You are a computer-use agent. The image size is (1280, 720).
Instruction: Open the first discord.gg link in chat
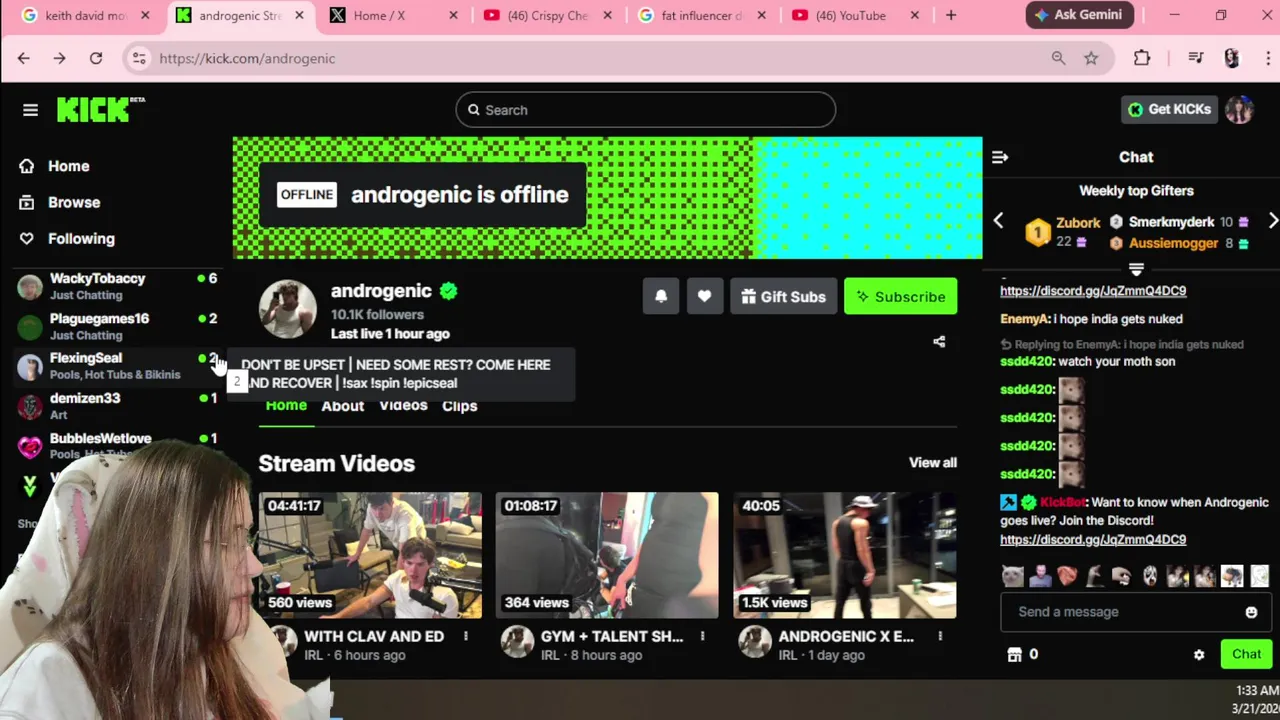[x=1093, y=291]
